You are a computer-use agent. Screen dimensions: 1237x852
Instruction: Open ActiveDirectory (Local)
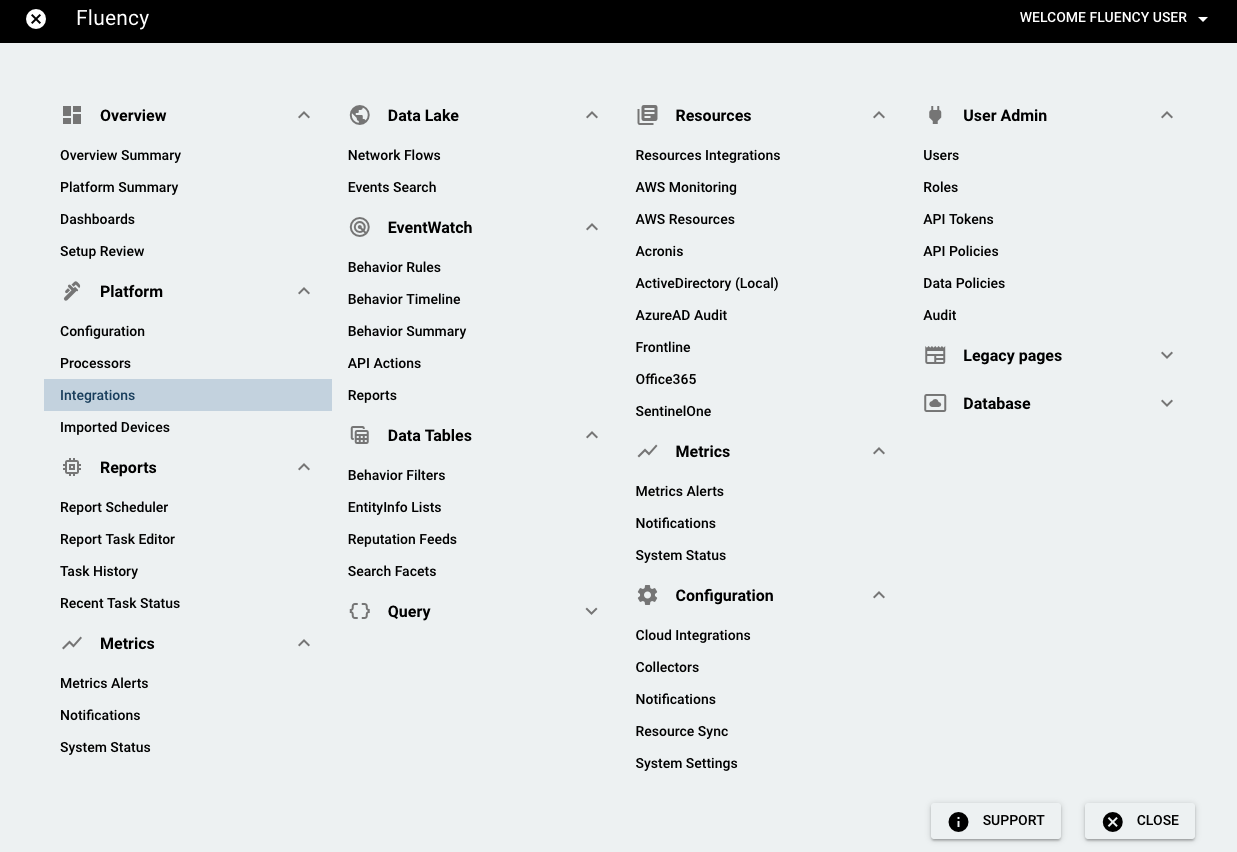click(x=707, y=283)
